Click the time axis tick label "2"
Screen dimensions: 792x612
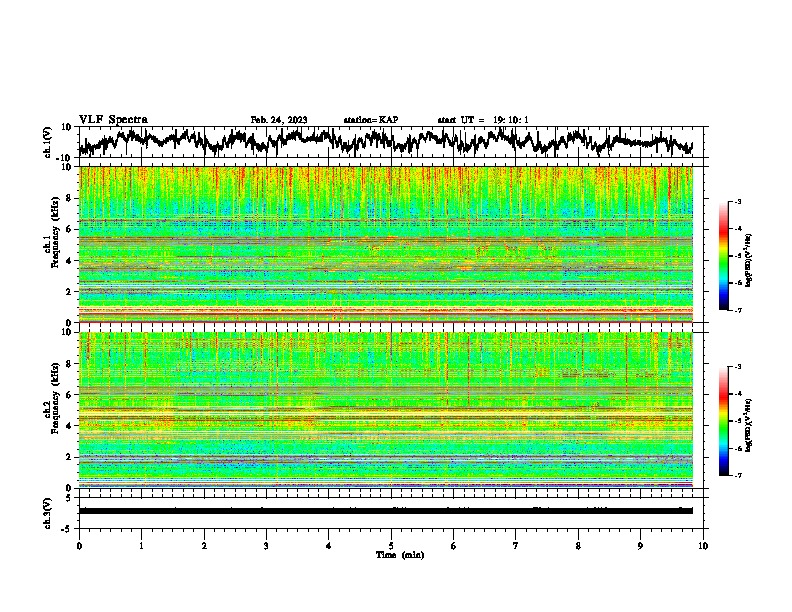coord(204,546)
